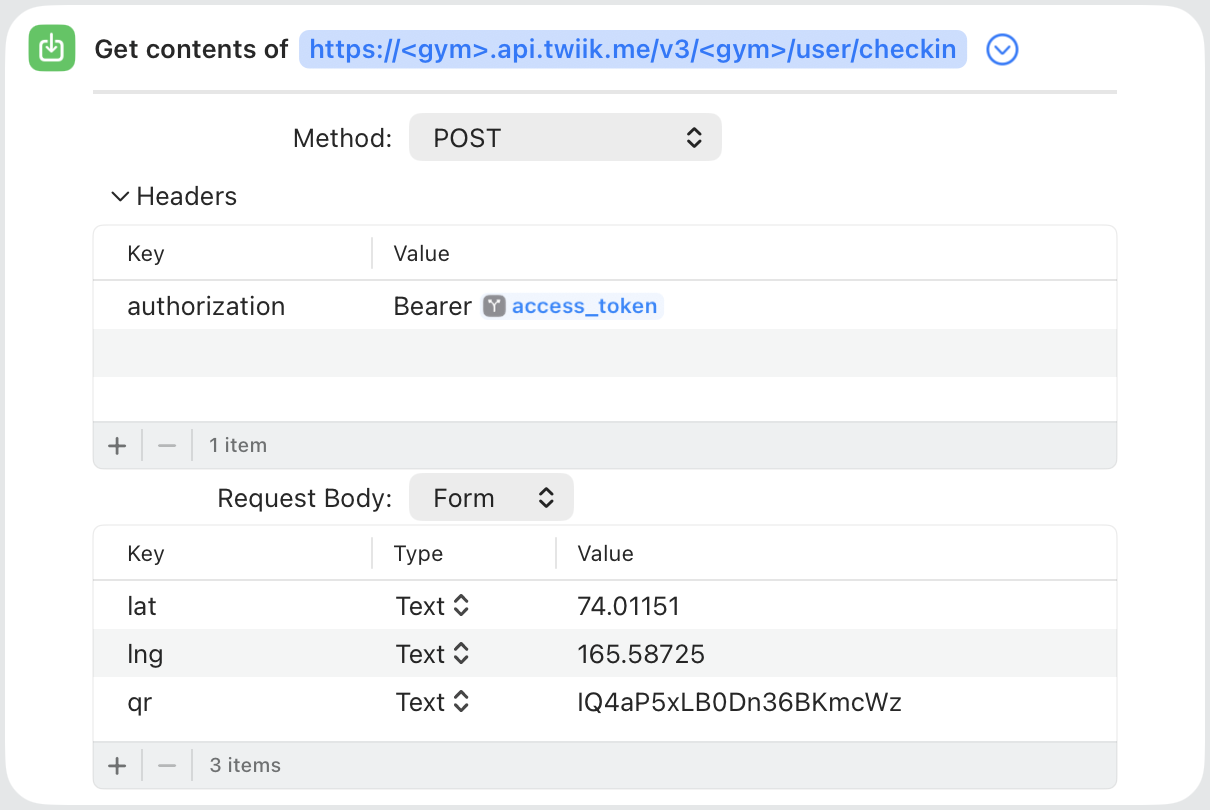
Task: Select the qr value IQ4aP5xLB0Dn36BKmcWz
Action: (x=740, y=702)
